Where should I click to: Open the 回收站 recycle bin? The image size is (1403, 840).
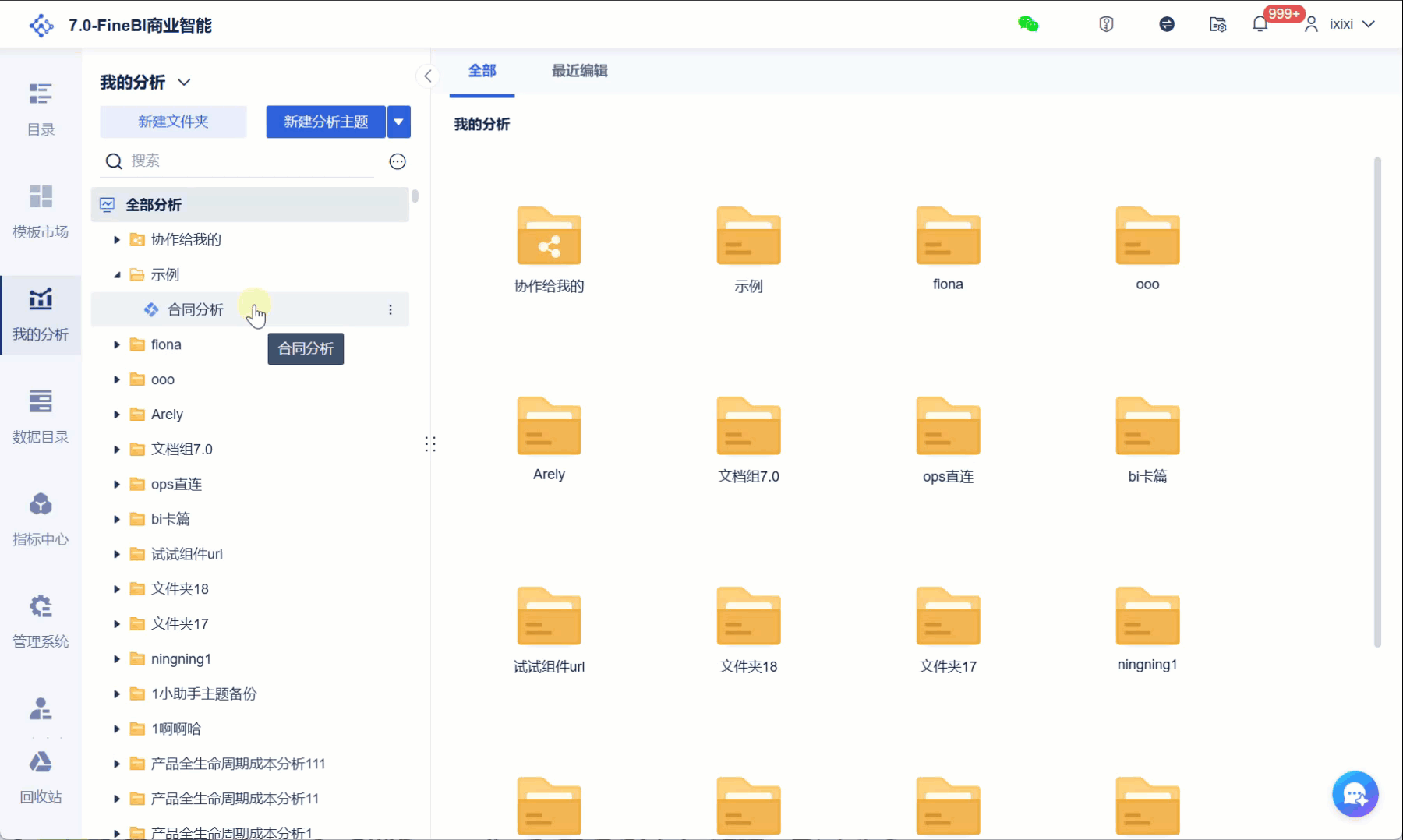(x=41, y=775)
